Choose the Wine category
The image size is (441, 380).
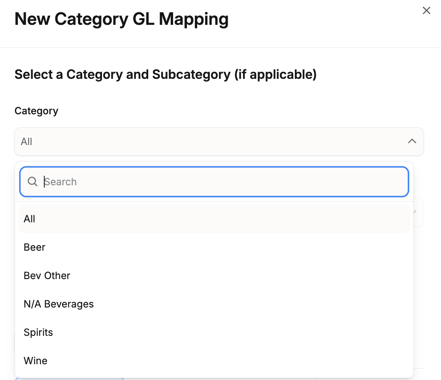pyautogui.click(x=214, y=361)
